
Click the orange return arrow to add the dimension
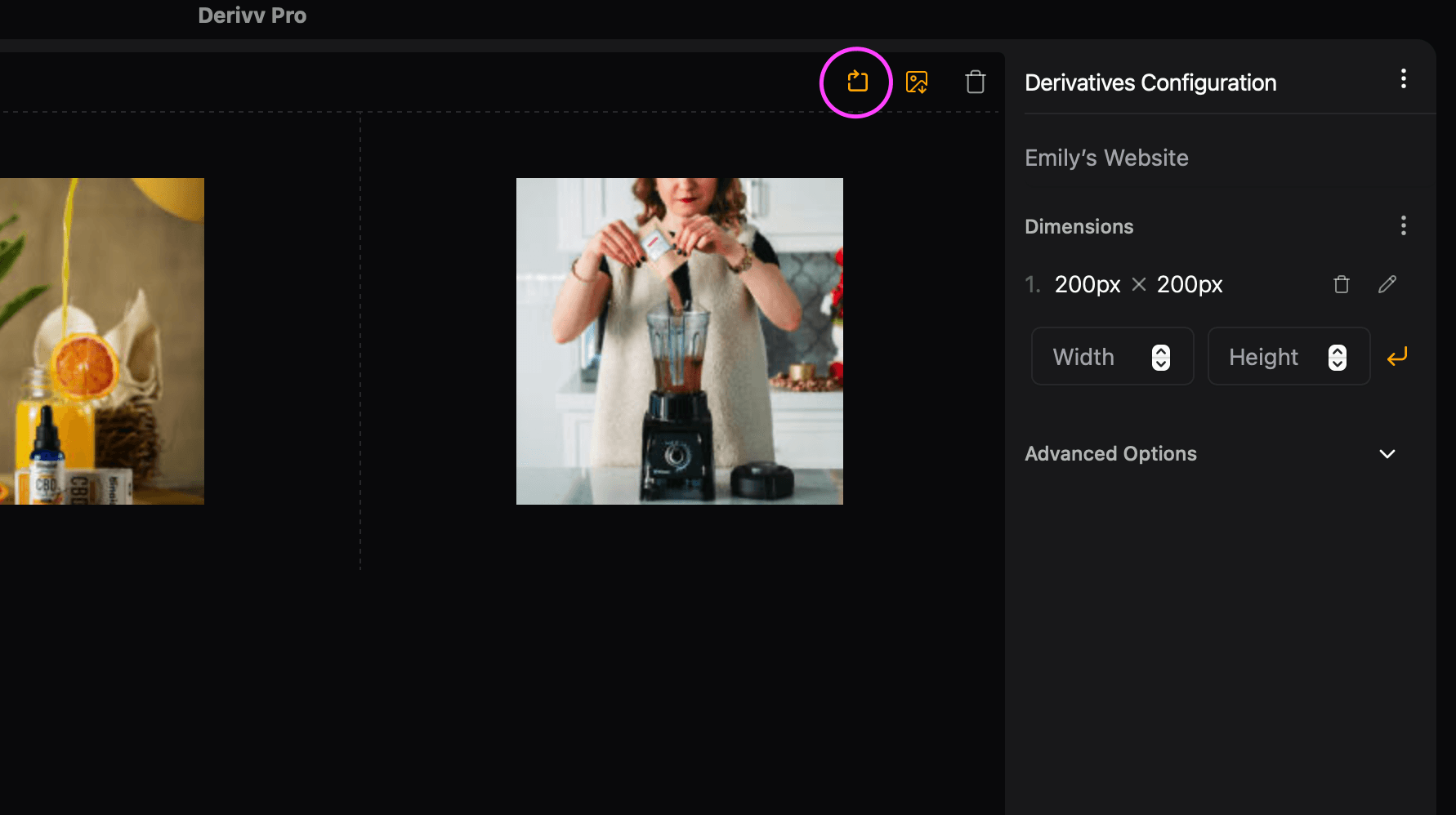pos(1397,357)
